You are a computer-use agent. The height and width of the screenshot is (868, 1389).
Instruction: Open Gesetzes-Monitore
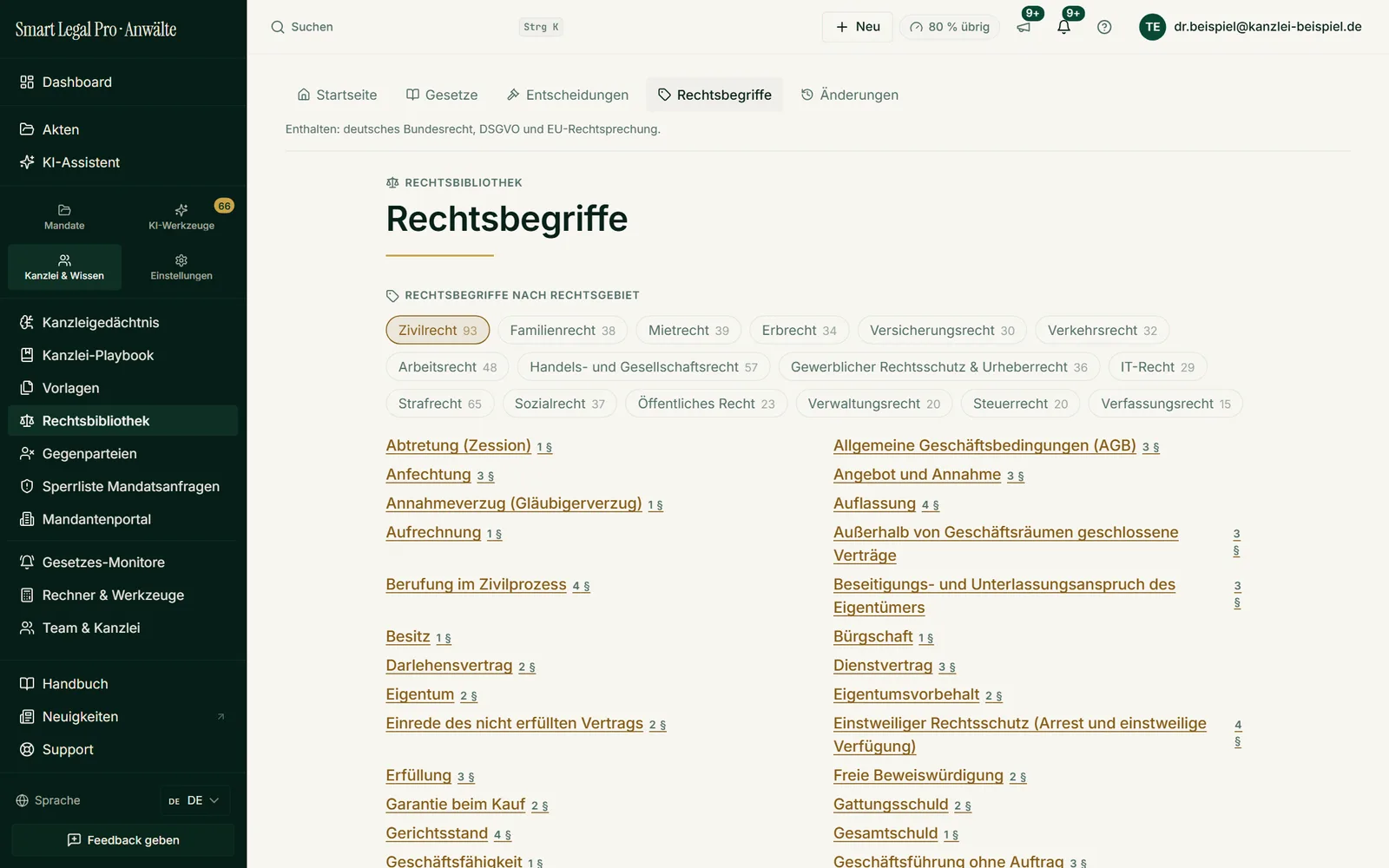(x=123, y=562)
